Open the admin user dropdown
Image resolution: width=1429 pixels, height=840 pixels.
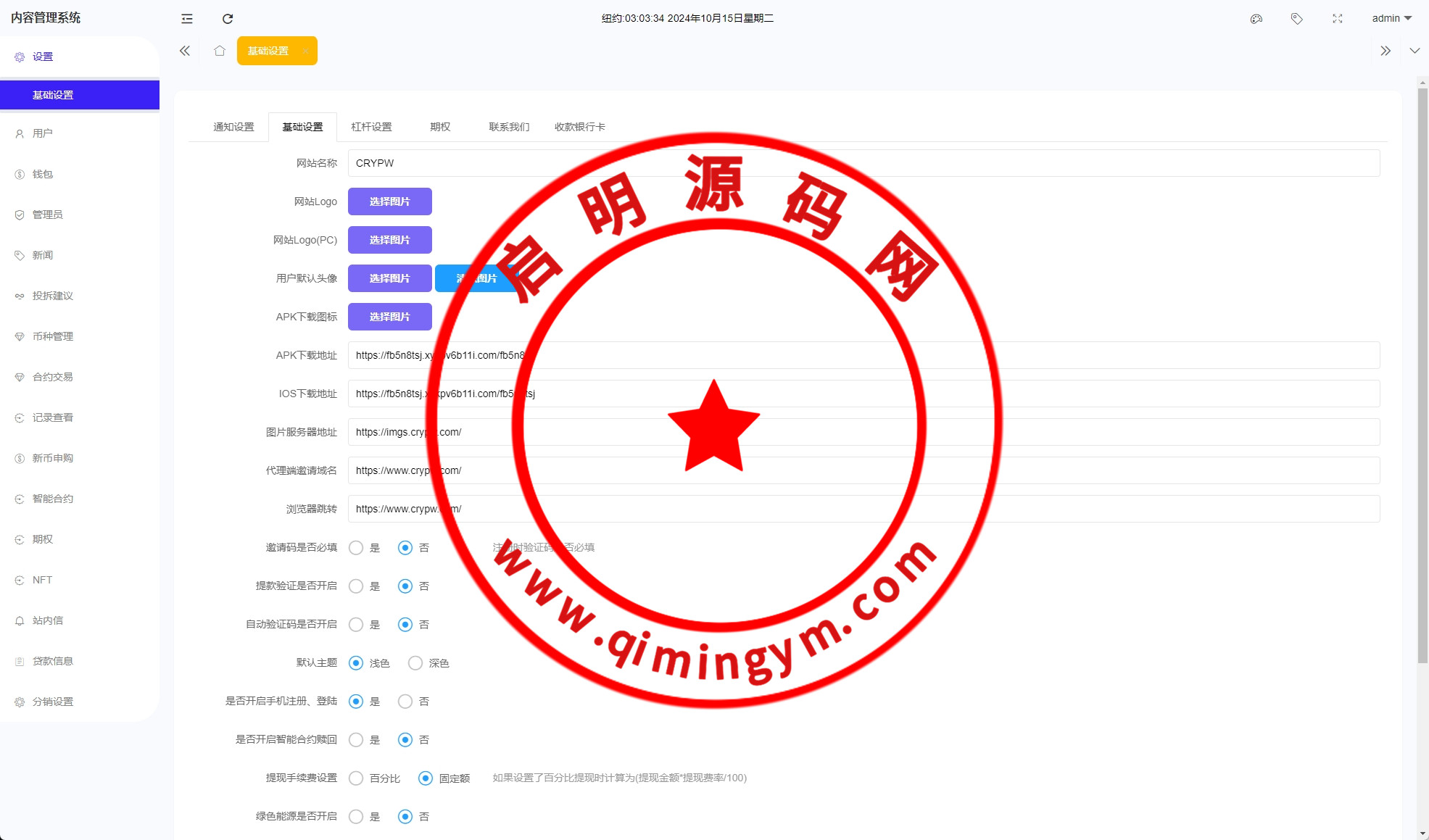click(x=1391, y=19)
